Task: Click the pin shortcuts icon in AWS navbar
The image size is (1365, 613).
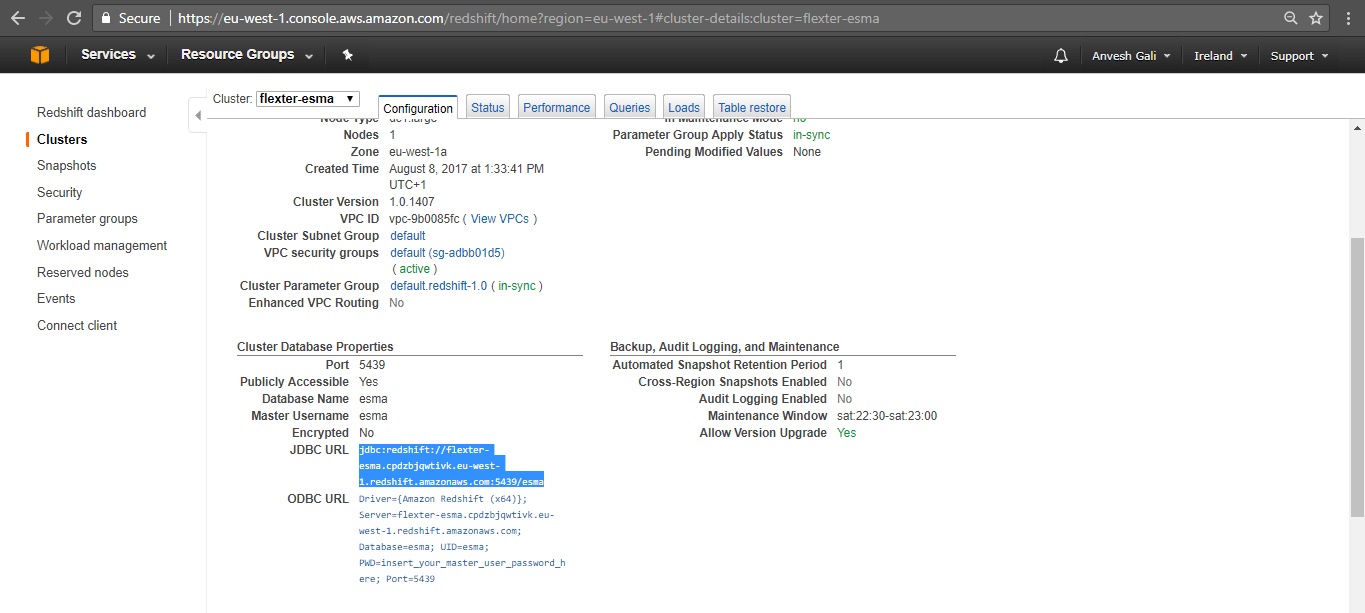Action: point(347,55)
